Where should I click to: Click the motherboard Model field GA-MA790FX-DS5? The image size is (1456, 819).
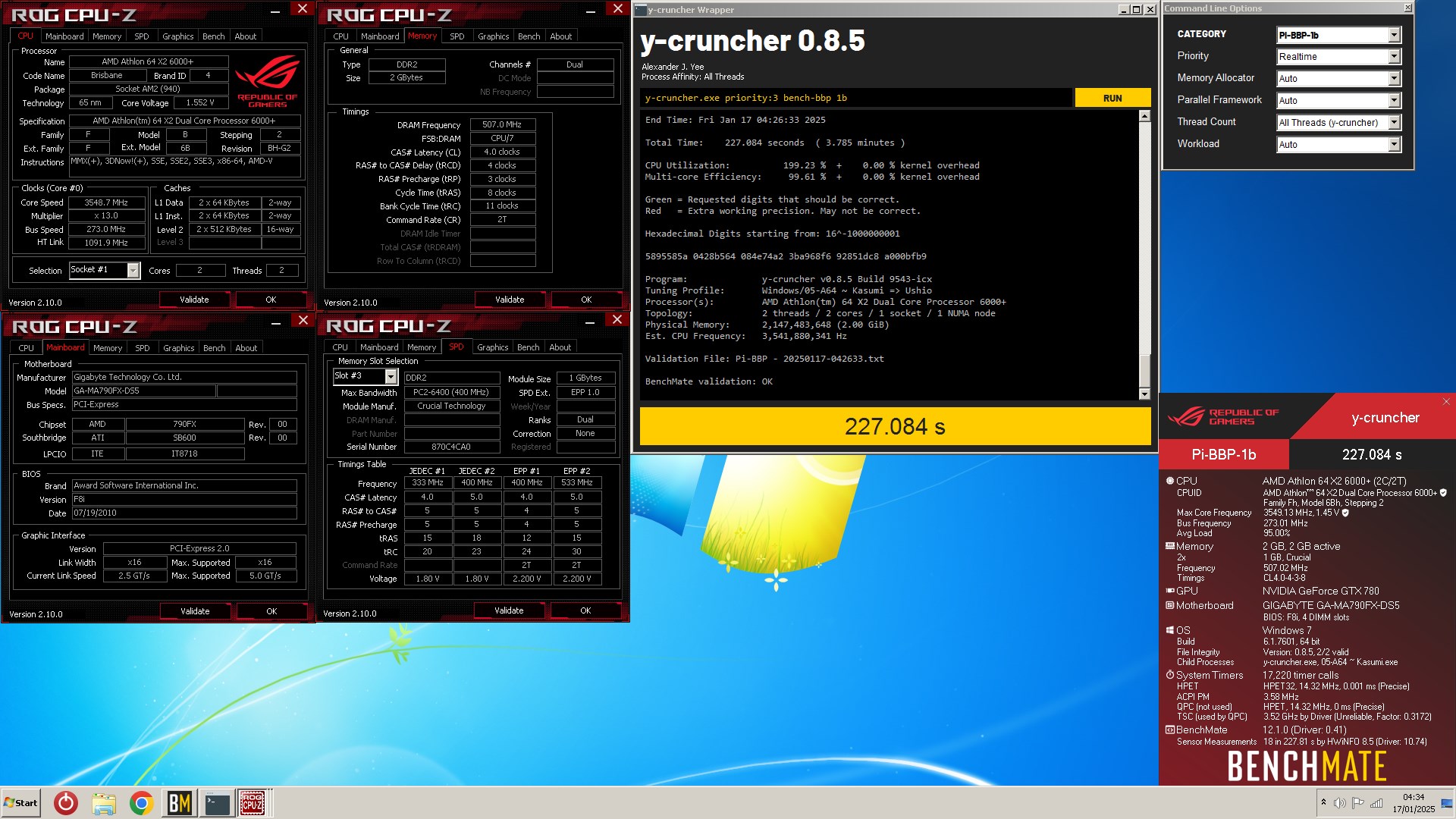coord(143,391)
